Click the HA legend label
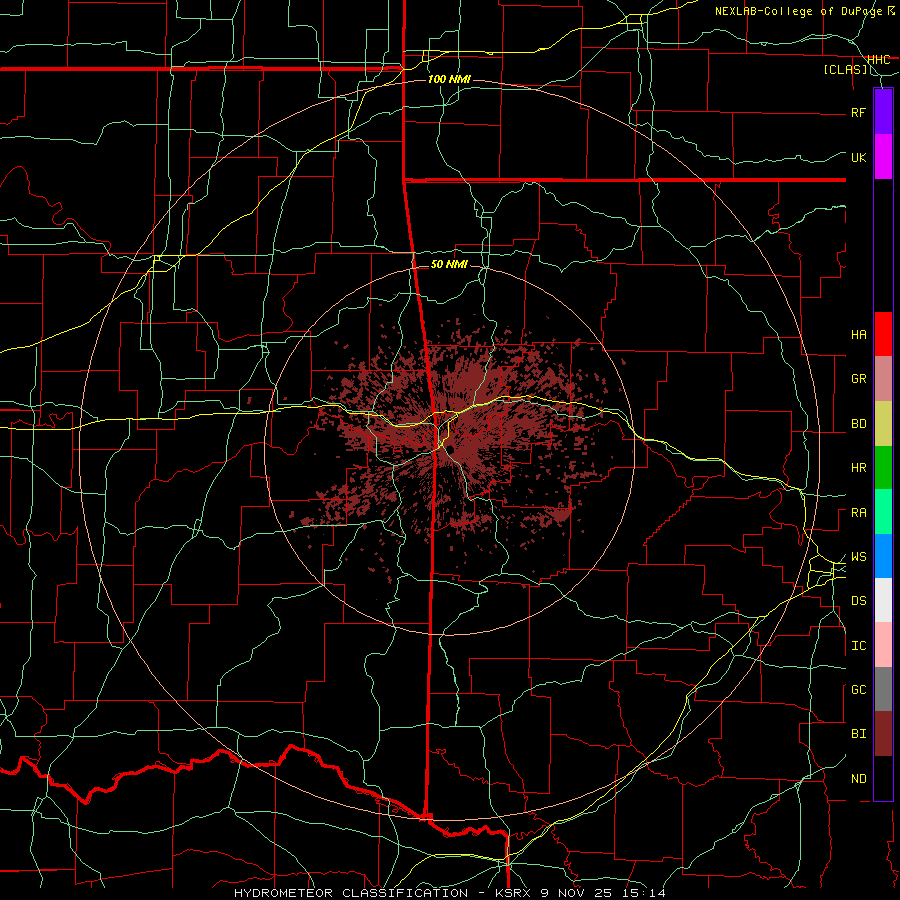 (x=858, y=335)
